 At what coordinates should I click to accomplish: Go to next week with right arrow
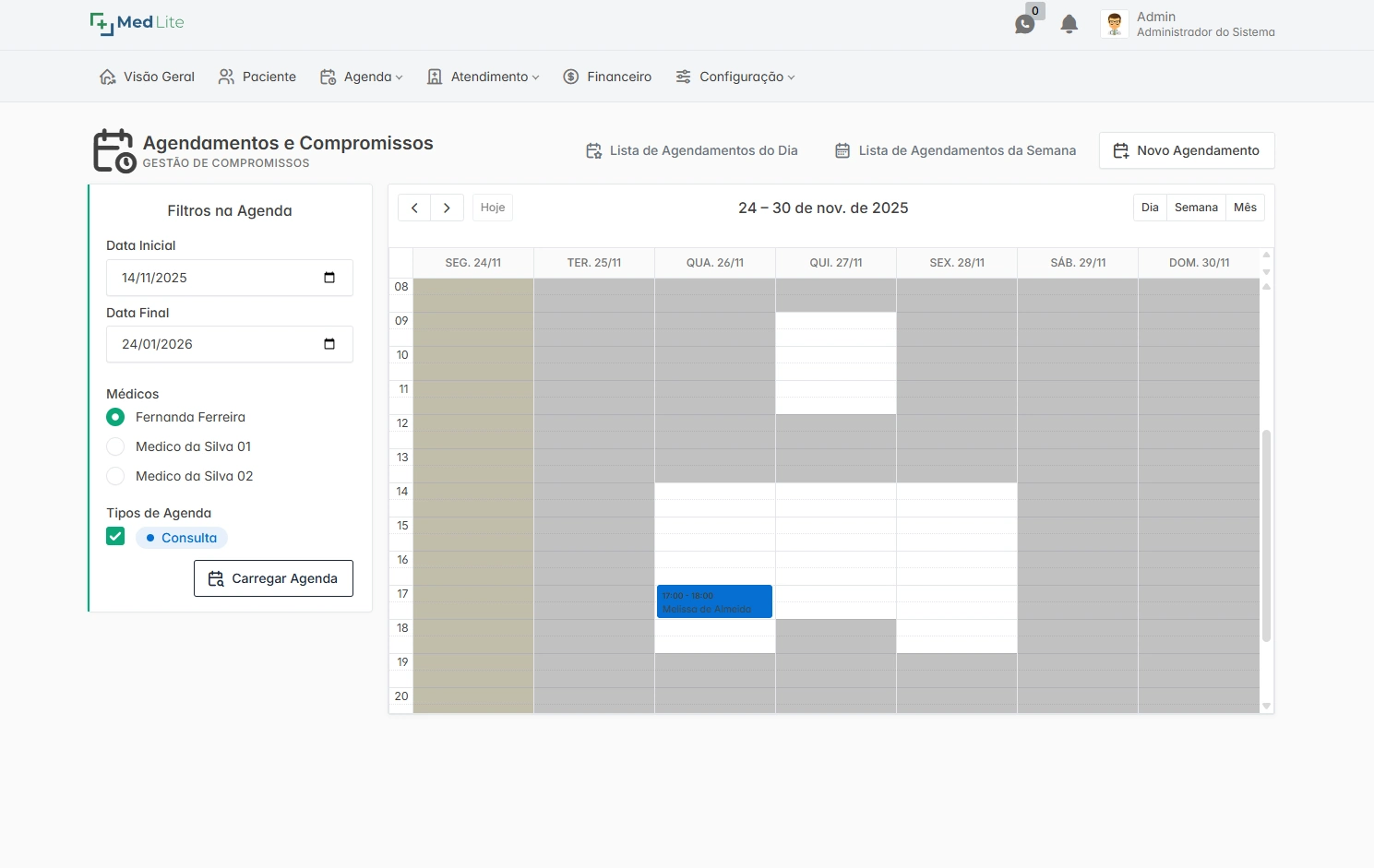pyautogui.click(x=447, y=208)
